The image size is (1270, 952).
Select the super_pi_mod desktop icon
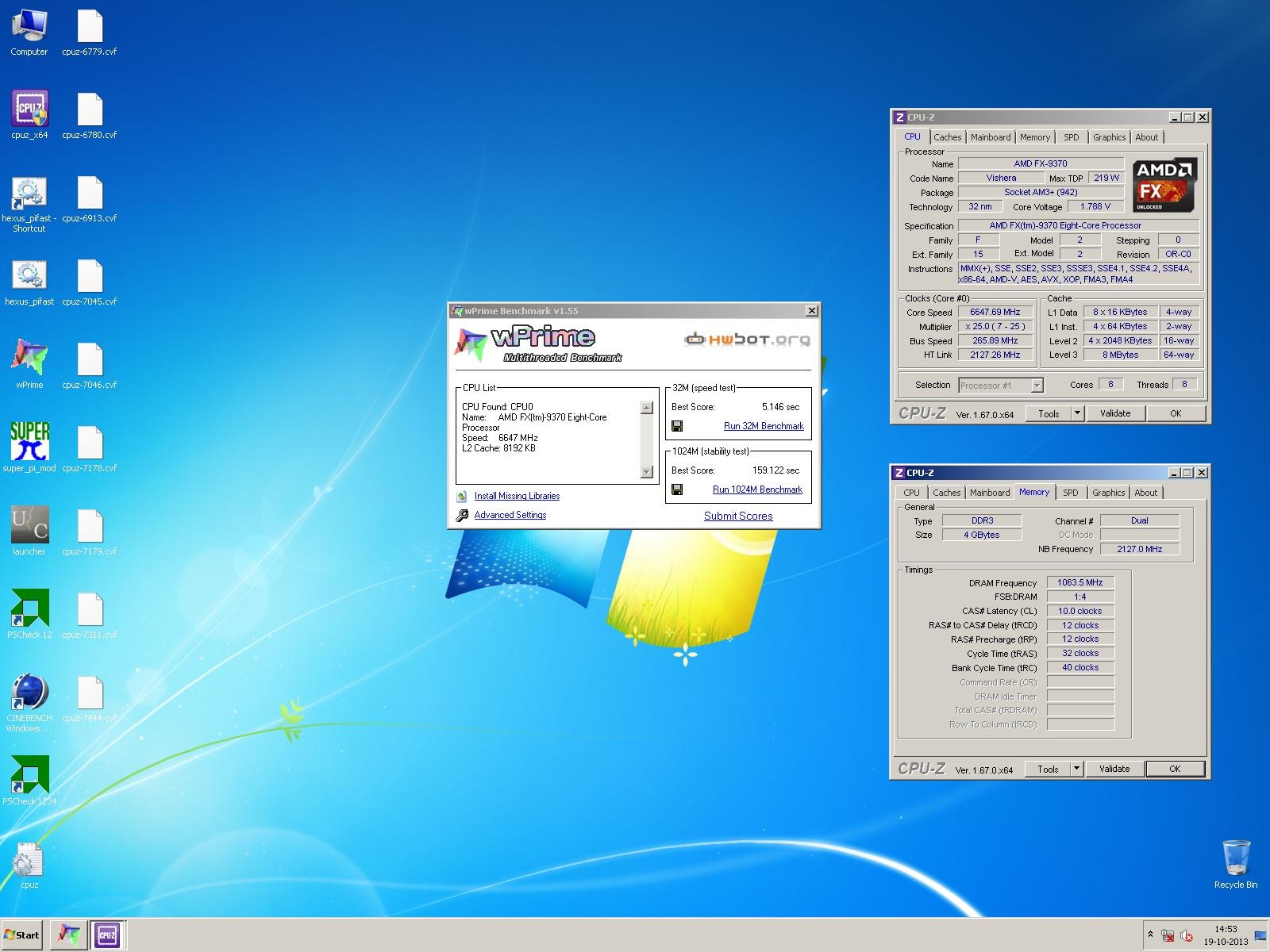tap(29, 448)
